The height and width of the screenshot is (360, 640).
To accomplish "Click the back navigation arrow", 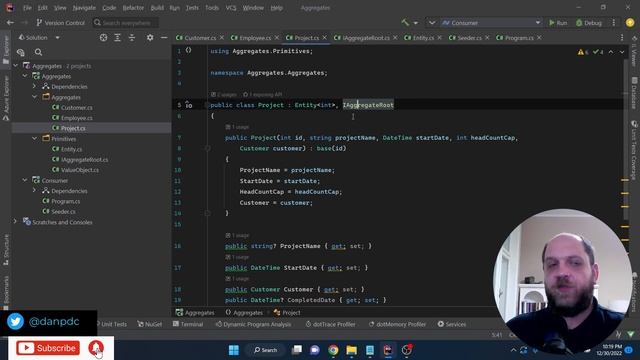I will [10, 23].
